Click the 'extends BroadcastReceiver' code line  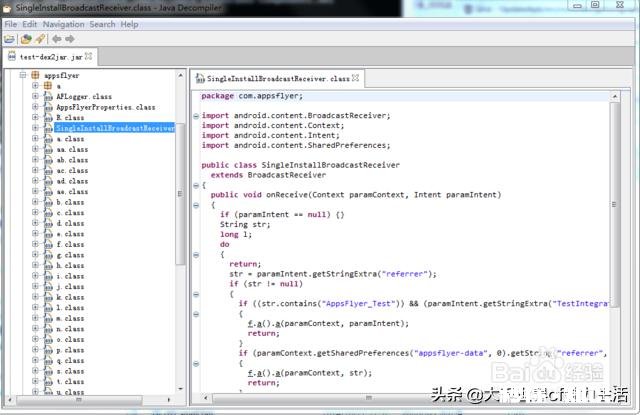click(x=268, y=175)
